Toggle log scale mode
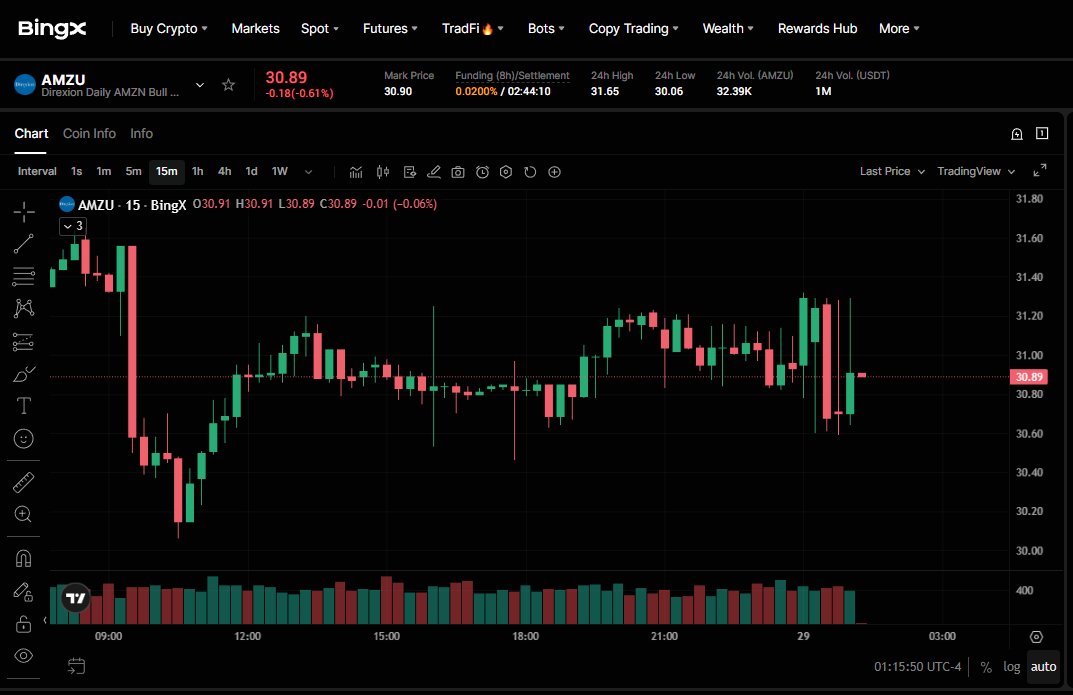This screenshot has width=1073, height=695. click(1011, 667)
